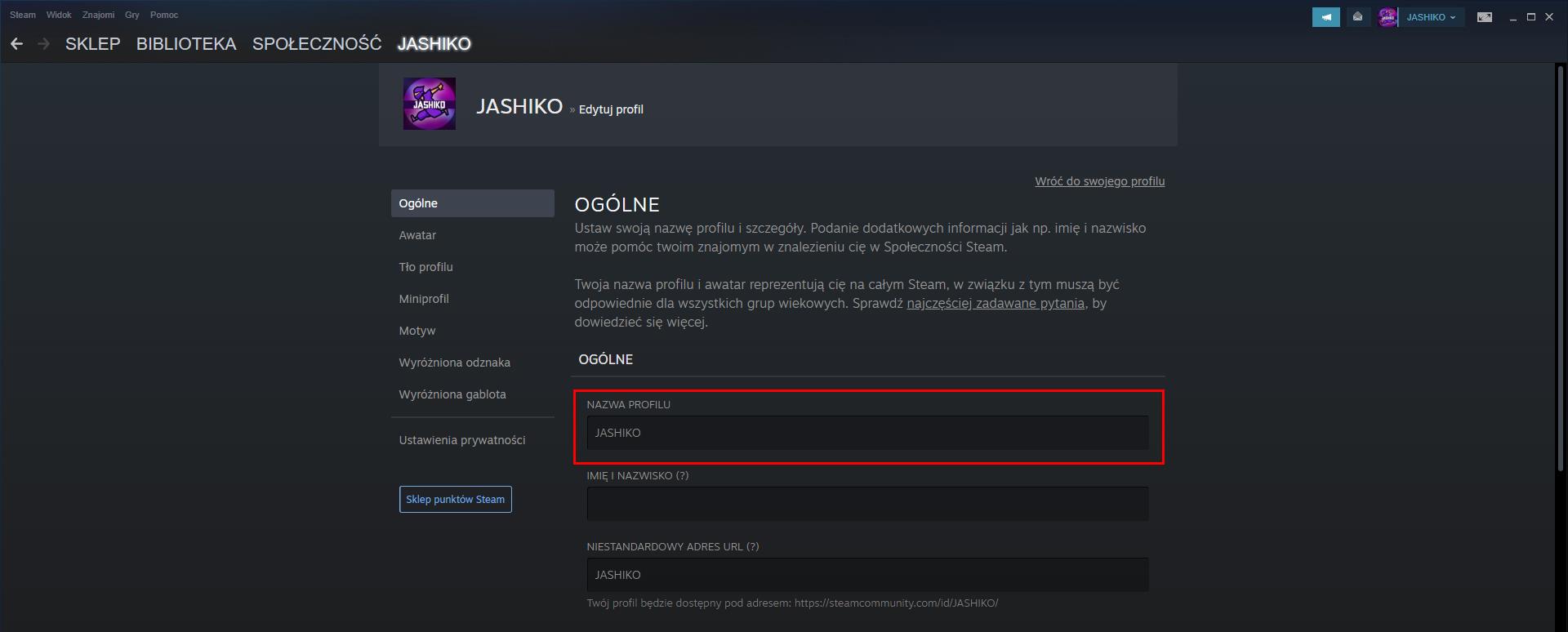Click the small JASHIKO avatar in title bar

pos(1388,17)
